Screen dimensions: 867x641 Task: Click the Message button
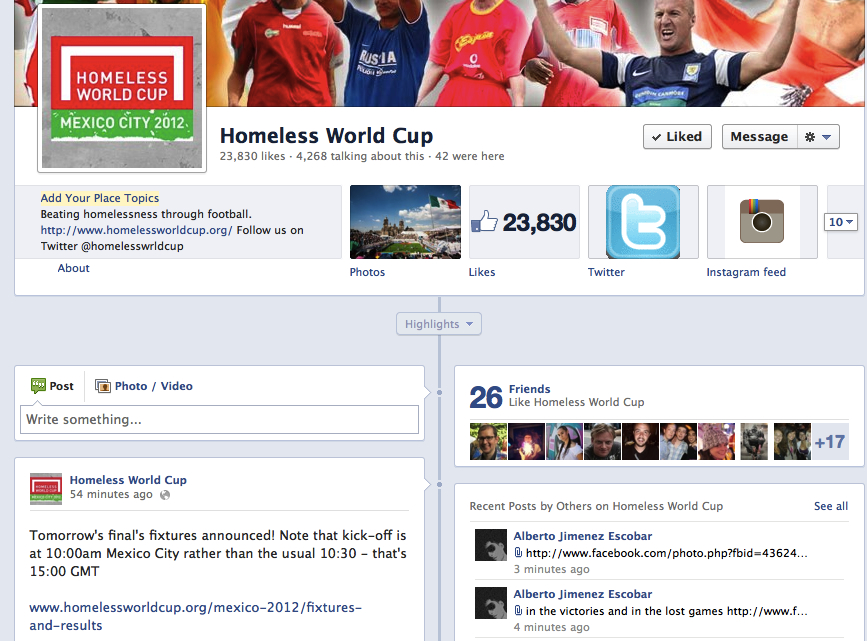click(759, 137)
